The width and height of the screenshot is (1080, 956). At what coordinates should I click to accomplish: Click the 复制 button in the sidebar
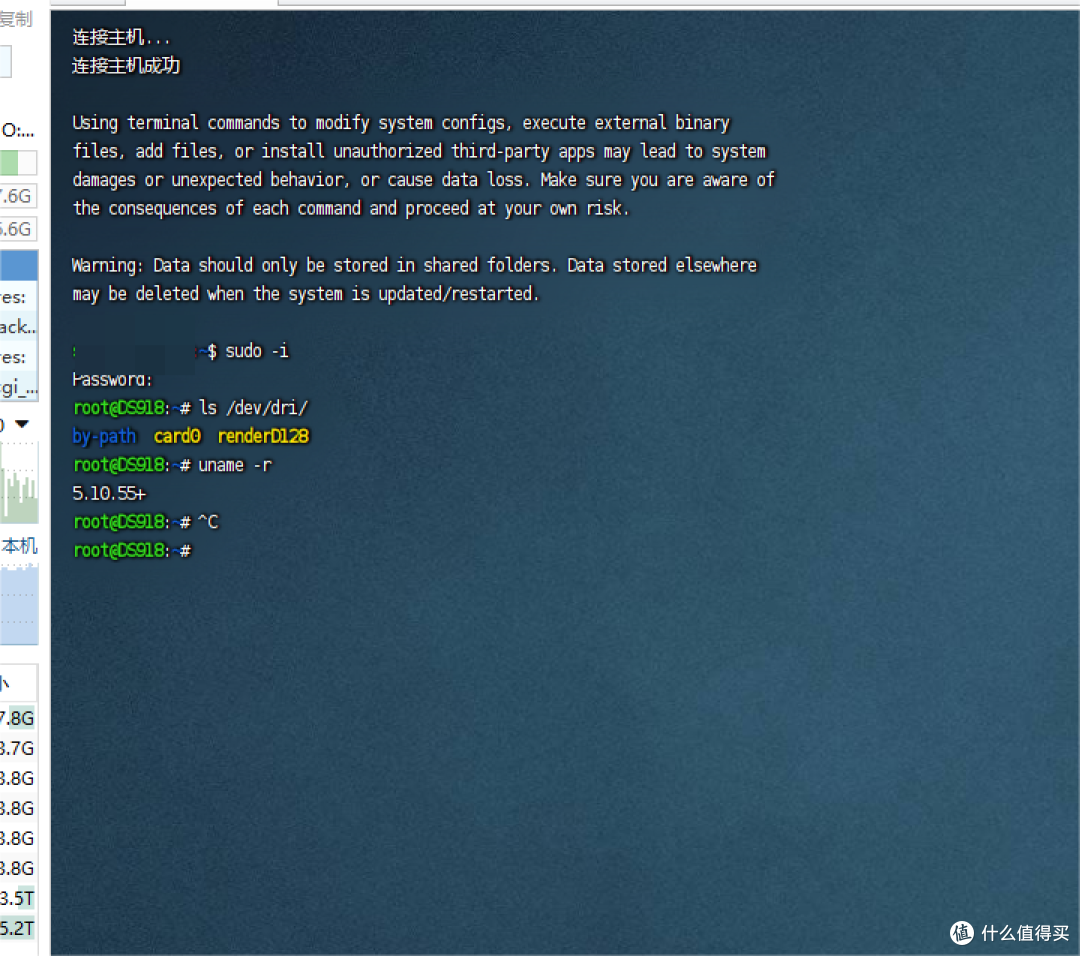(x=16, y=19)
